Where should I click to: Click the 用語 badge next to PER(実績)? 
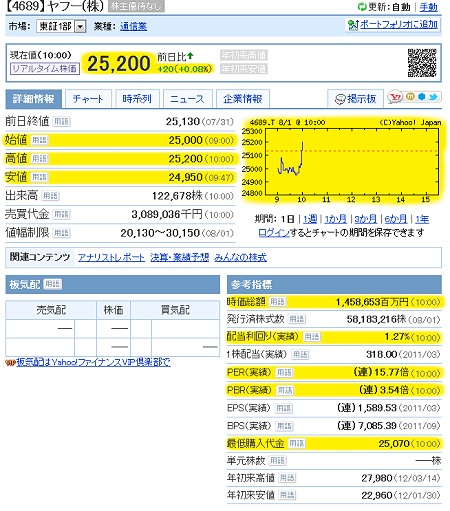[x=284, y=373]
